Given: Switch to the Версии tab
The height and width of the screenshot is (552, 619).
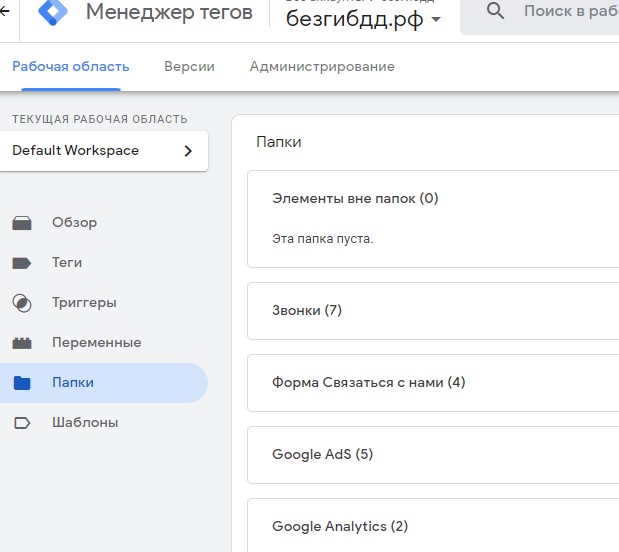Looking at the screenshot, I should pyautogui.click(x=189, y=67).
